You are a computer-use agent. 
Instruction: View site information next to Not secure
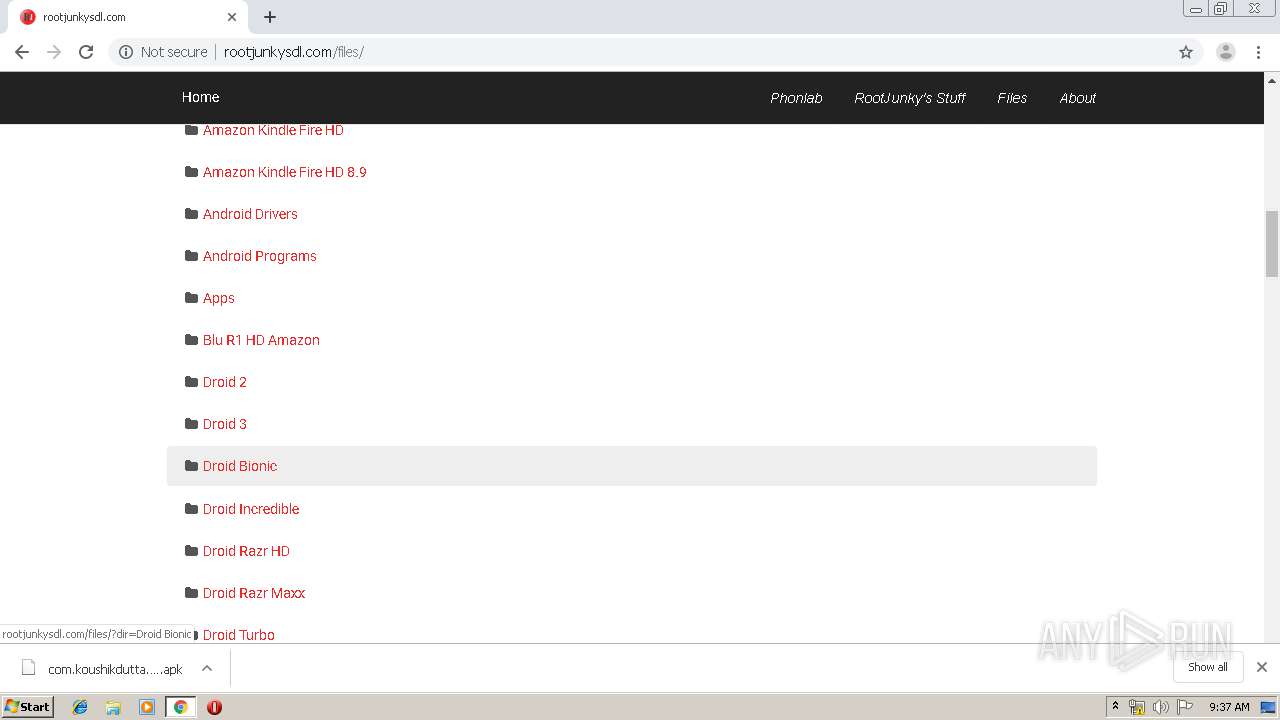126,52
